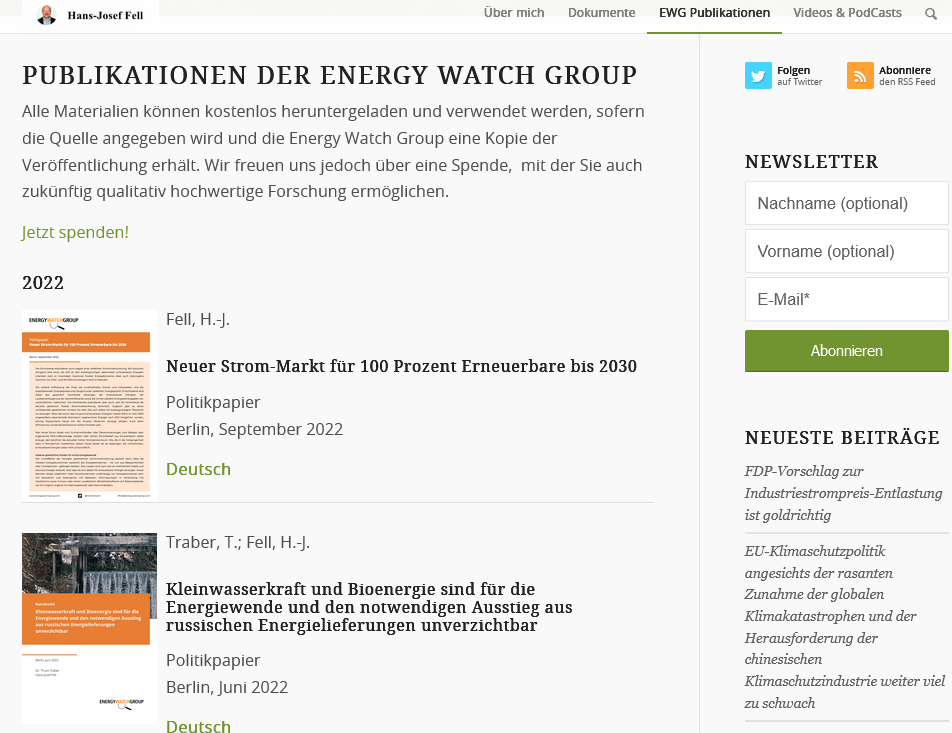Open Kleinwasserkraft und Bioenergie cover thumbnail
Image resolution: width=952 pixels, height=733 pixels.
89,628
